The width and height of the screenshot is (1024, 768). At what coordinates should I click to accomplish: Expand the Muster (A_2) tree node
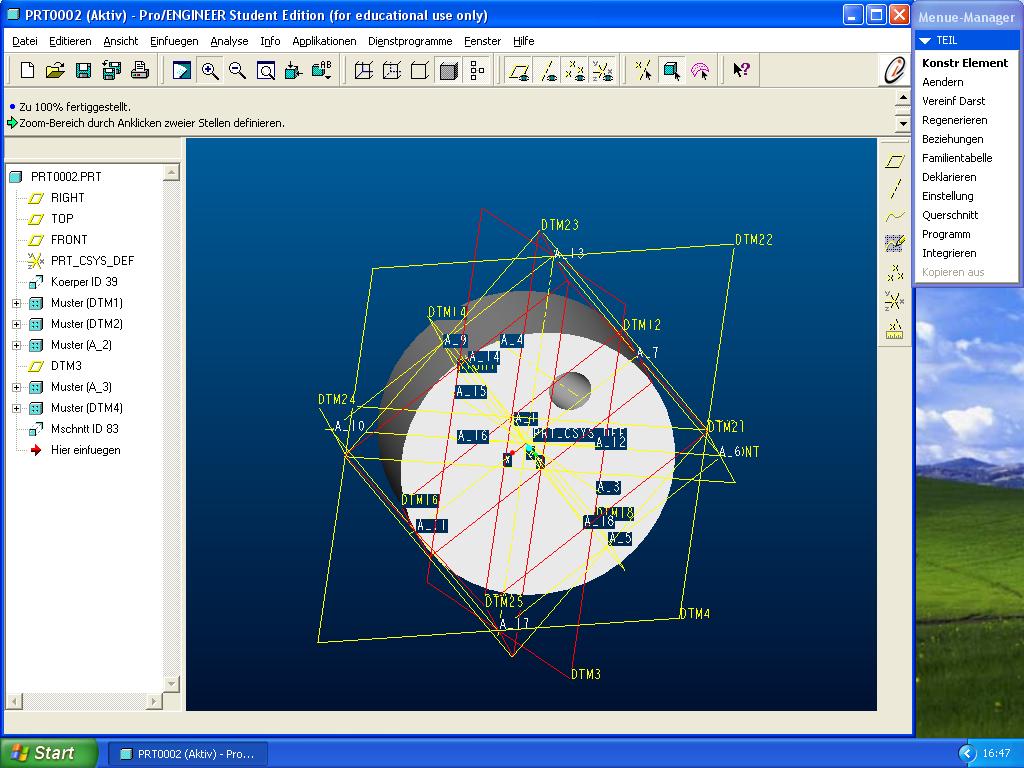click(16, 345)
